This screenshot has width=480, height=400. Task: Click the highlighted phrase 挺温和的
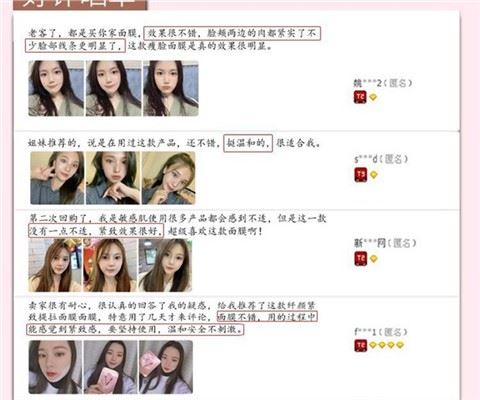[248, 143]
